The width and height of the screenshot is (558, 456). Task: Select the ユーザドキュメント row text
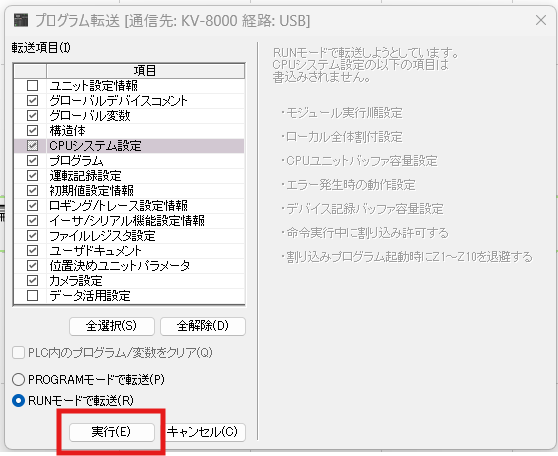tap(95, 250)
